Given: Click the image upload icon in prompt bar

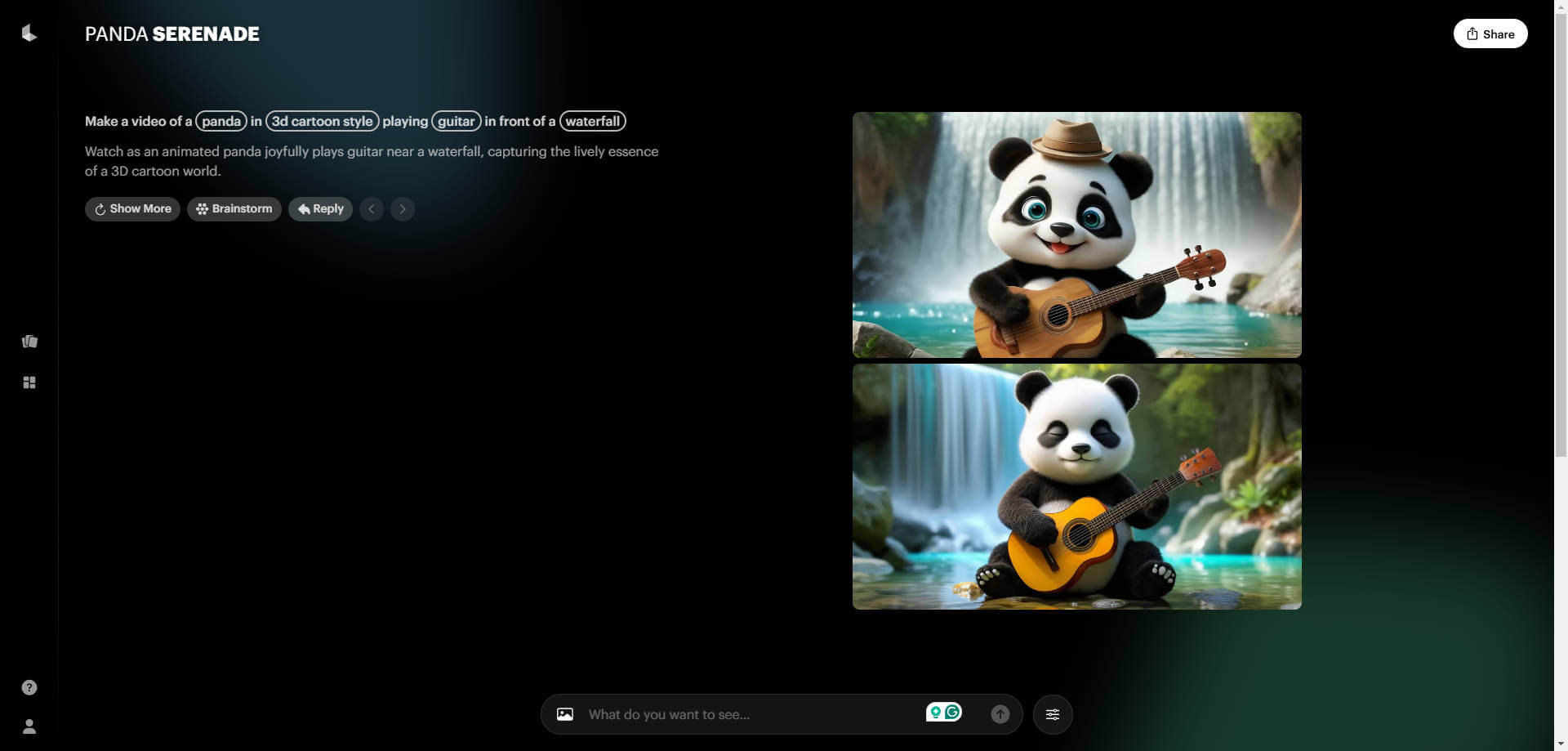Looking at the screenshot, I should click(565, 714).
